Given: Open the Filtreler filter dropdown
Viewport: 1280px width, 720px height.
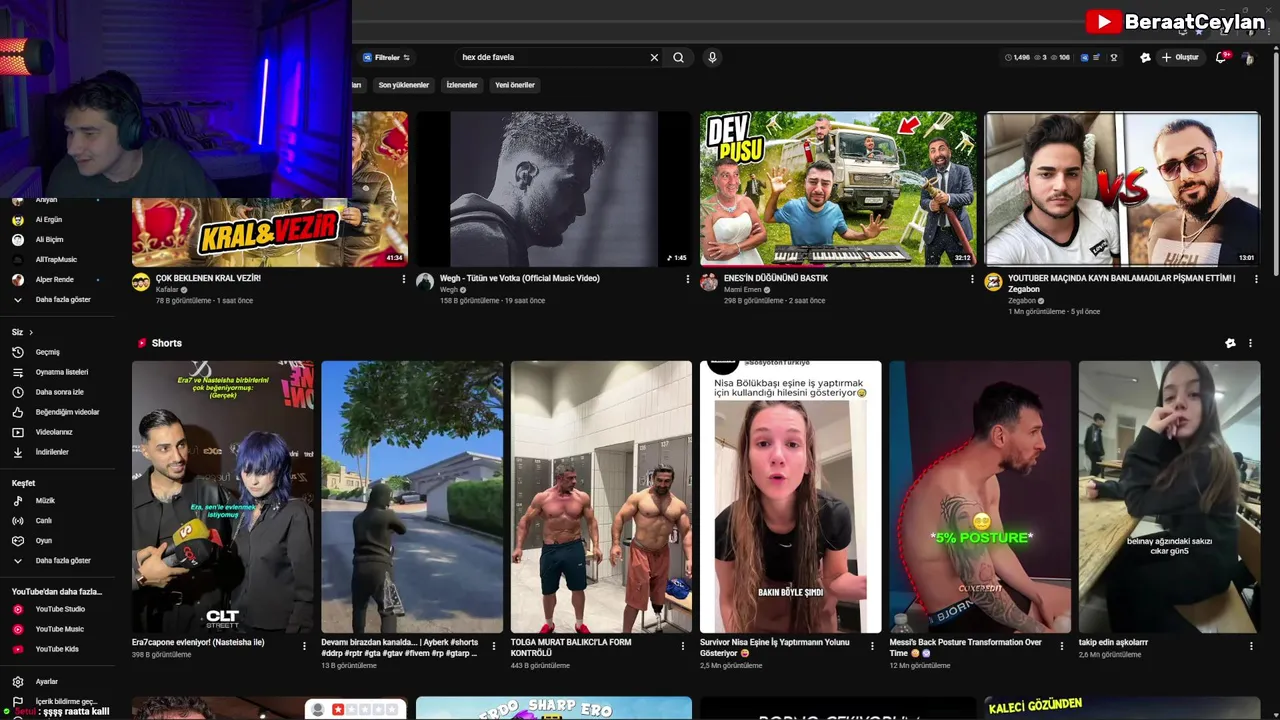Looking at the screenshot, I should pos(386,58).
